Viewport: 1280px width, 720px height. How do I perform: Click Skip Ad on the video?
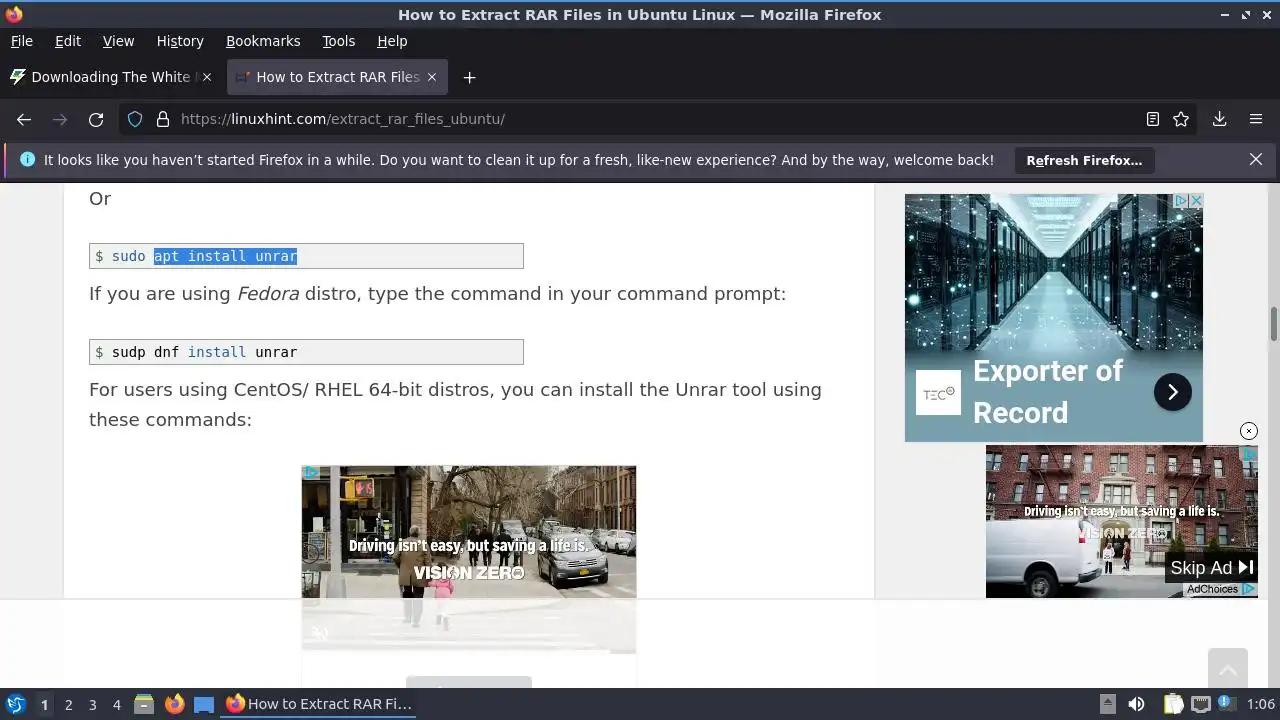(1212, 568)
